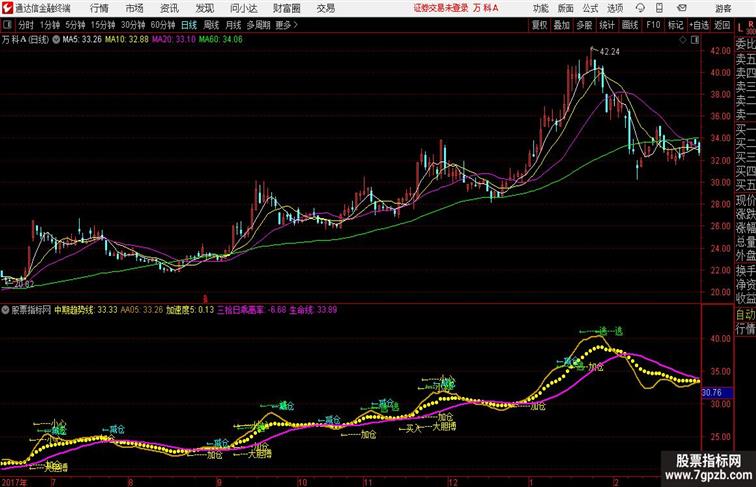Click the 游客 user label
This screenshot has width=756, height=487.
tap(723, 8)
